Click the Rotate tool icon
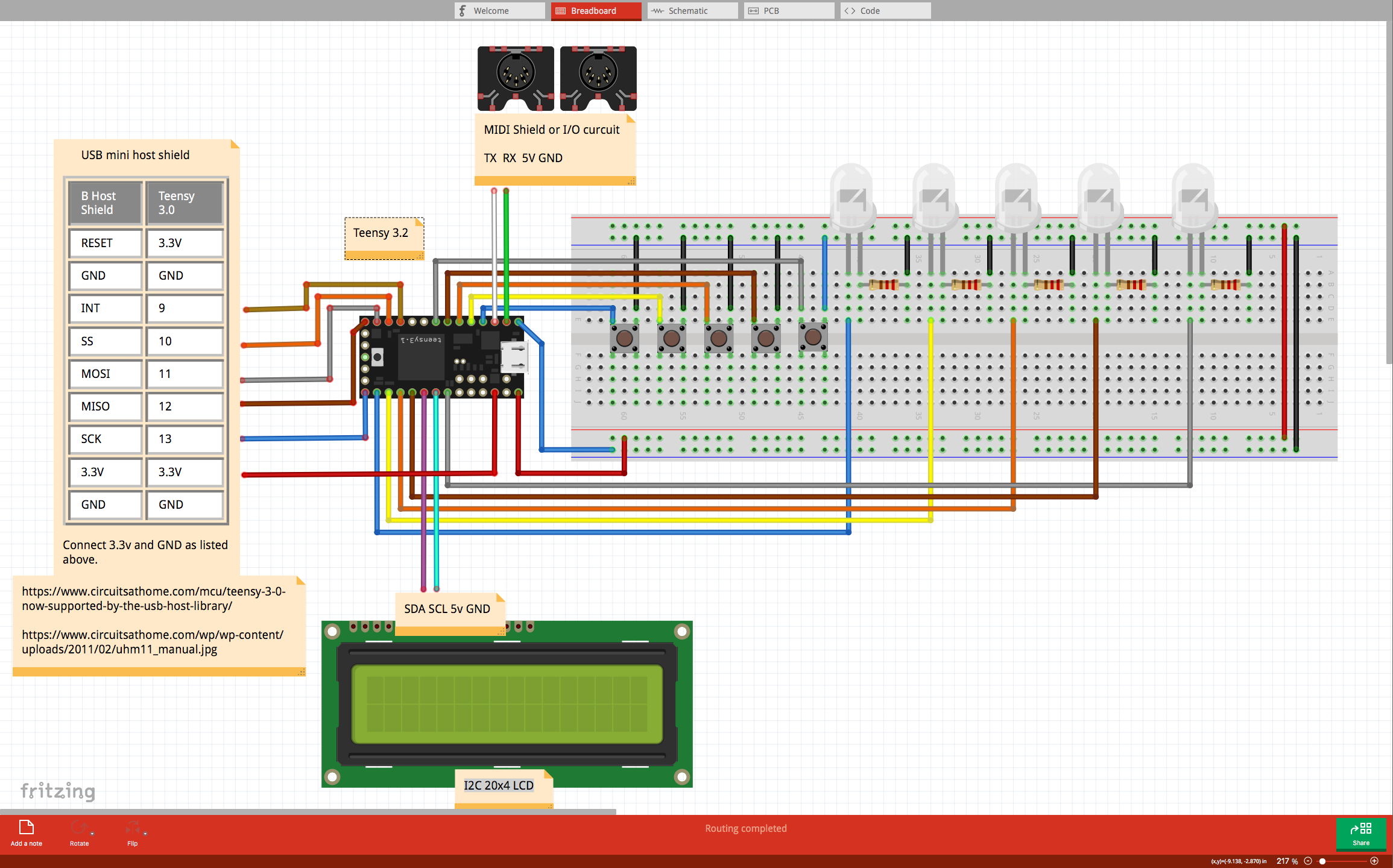 (78, 828)
